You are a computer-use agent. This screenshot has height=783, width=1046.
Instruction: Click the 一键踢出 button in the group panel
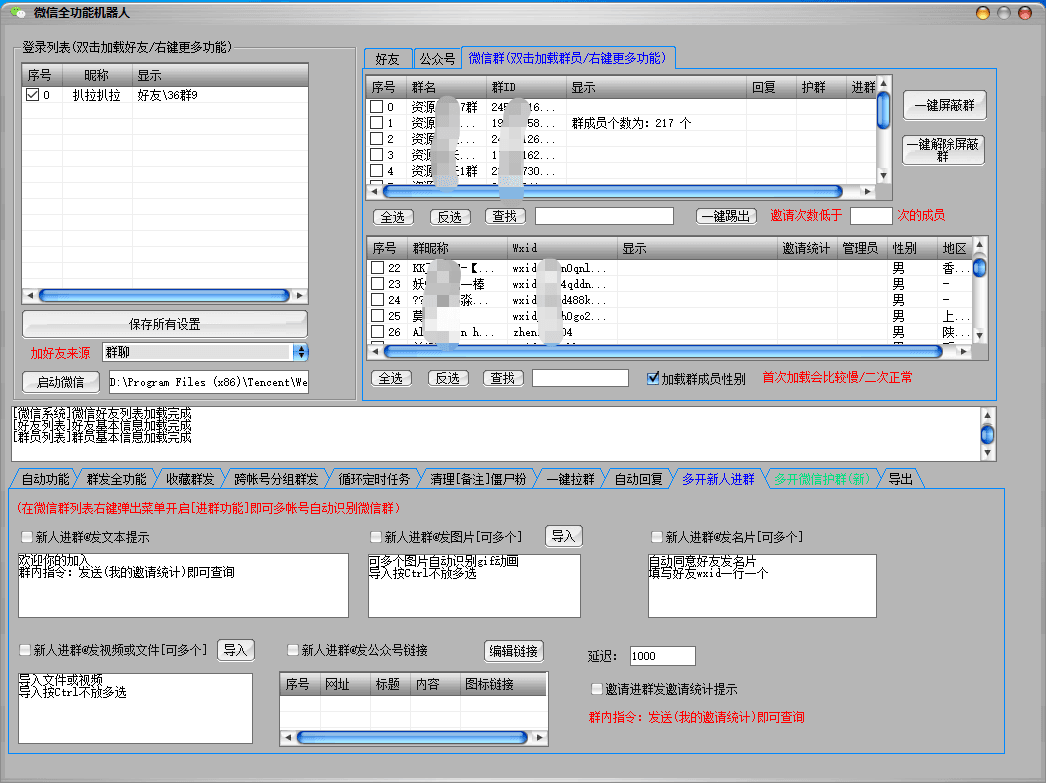pos(725,216)
